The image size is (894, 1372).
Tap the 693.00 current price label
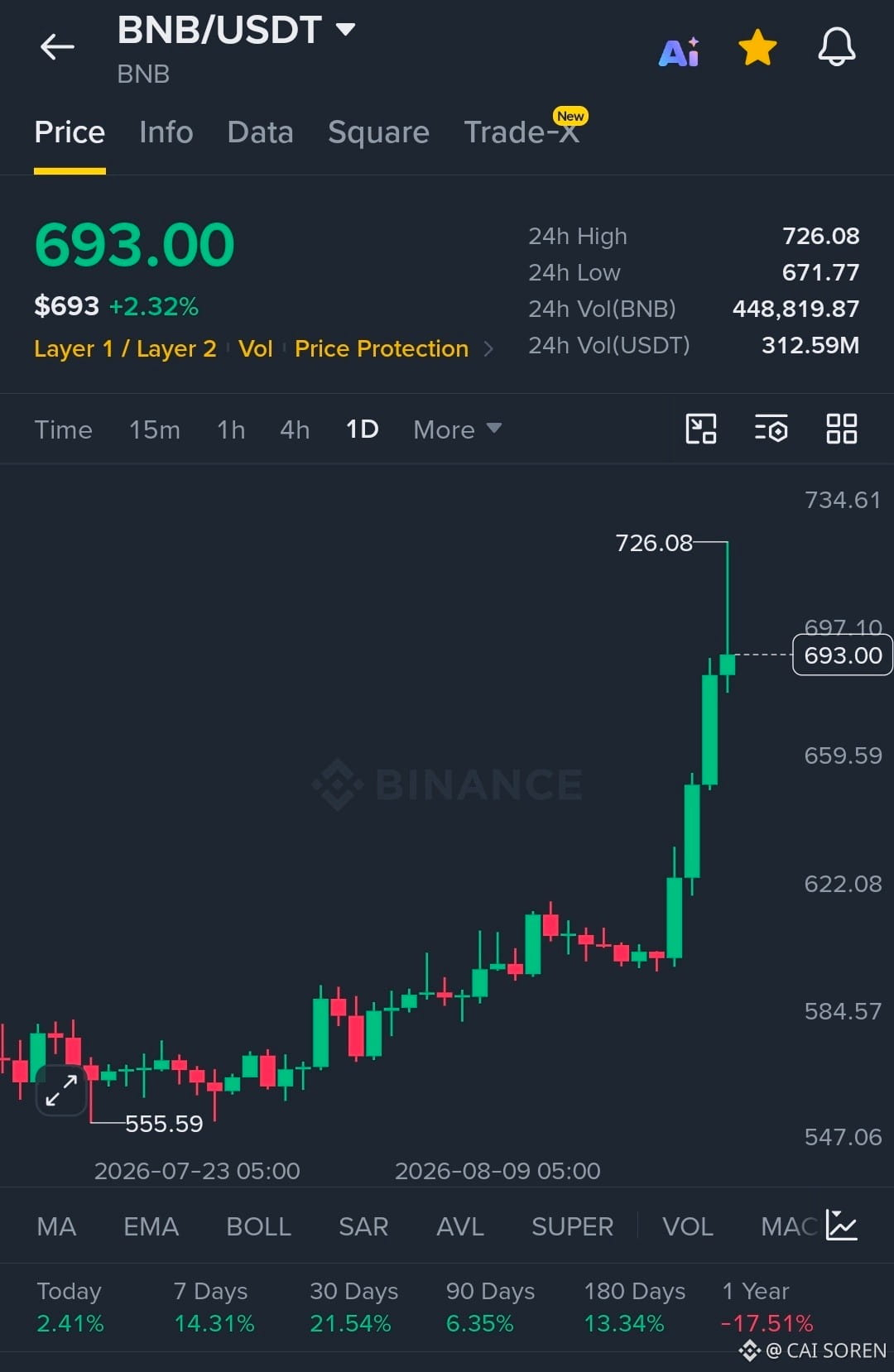(843, 655)
